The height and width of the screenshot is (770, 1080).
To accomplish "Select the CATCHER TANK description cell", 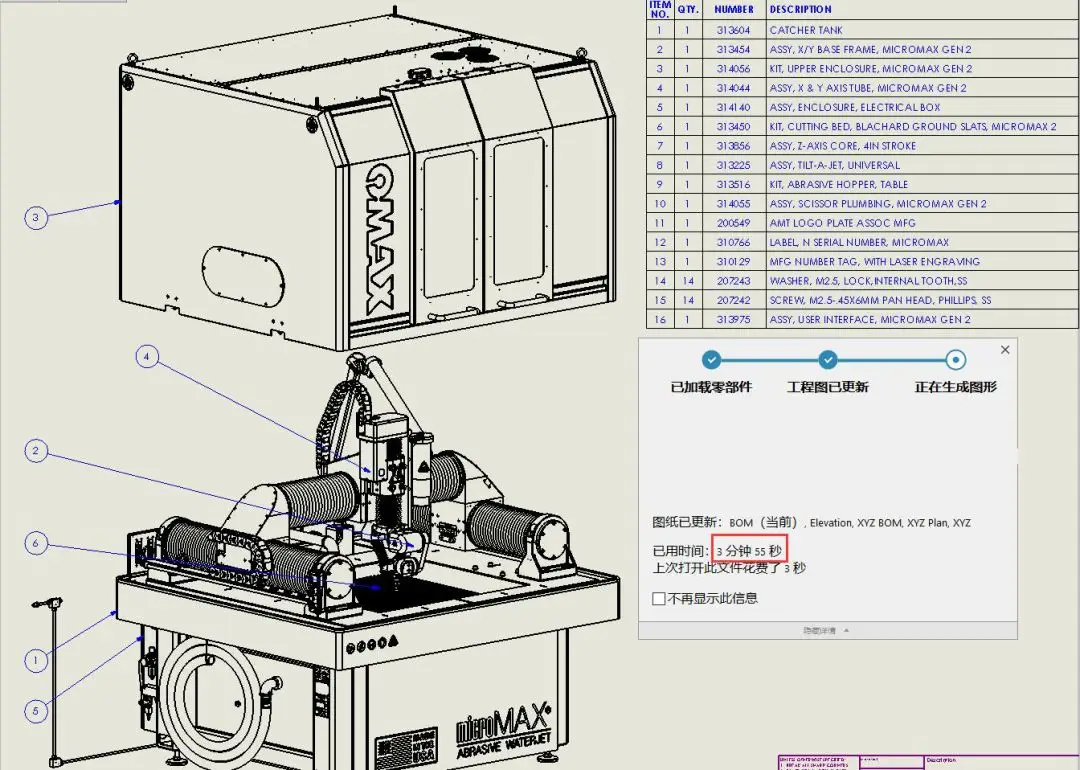I will click(x=922, y=30).
